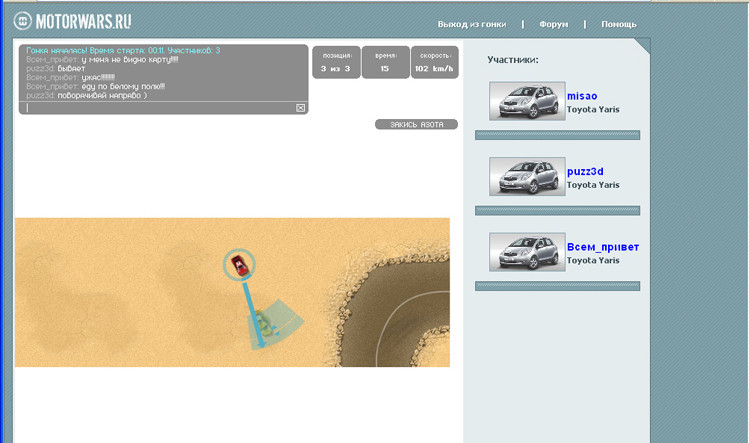Open Всем_привет's player profile link

pyautogui.click(x=602, y=247)
